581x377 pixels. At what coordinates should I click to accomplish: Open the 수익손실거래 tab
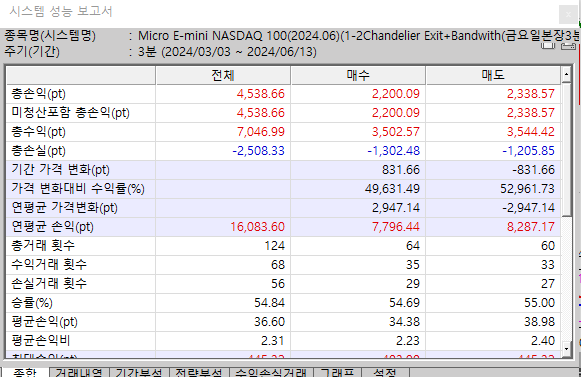tap(271, 372)
